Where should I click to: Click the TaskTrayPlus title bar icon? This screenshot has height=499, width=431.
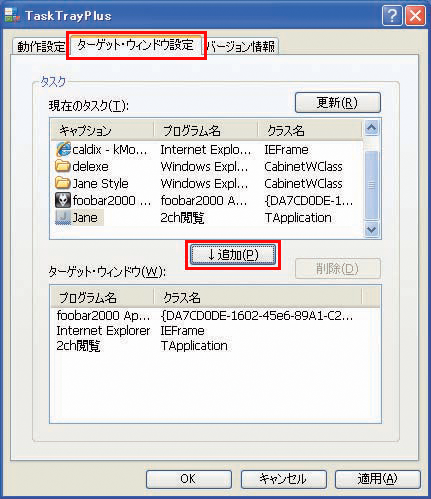13,15
